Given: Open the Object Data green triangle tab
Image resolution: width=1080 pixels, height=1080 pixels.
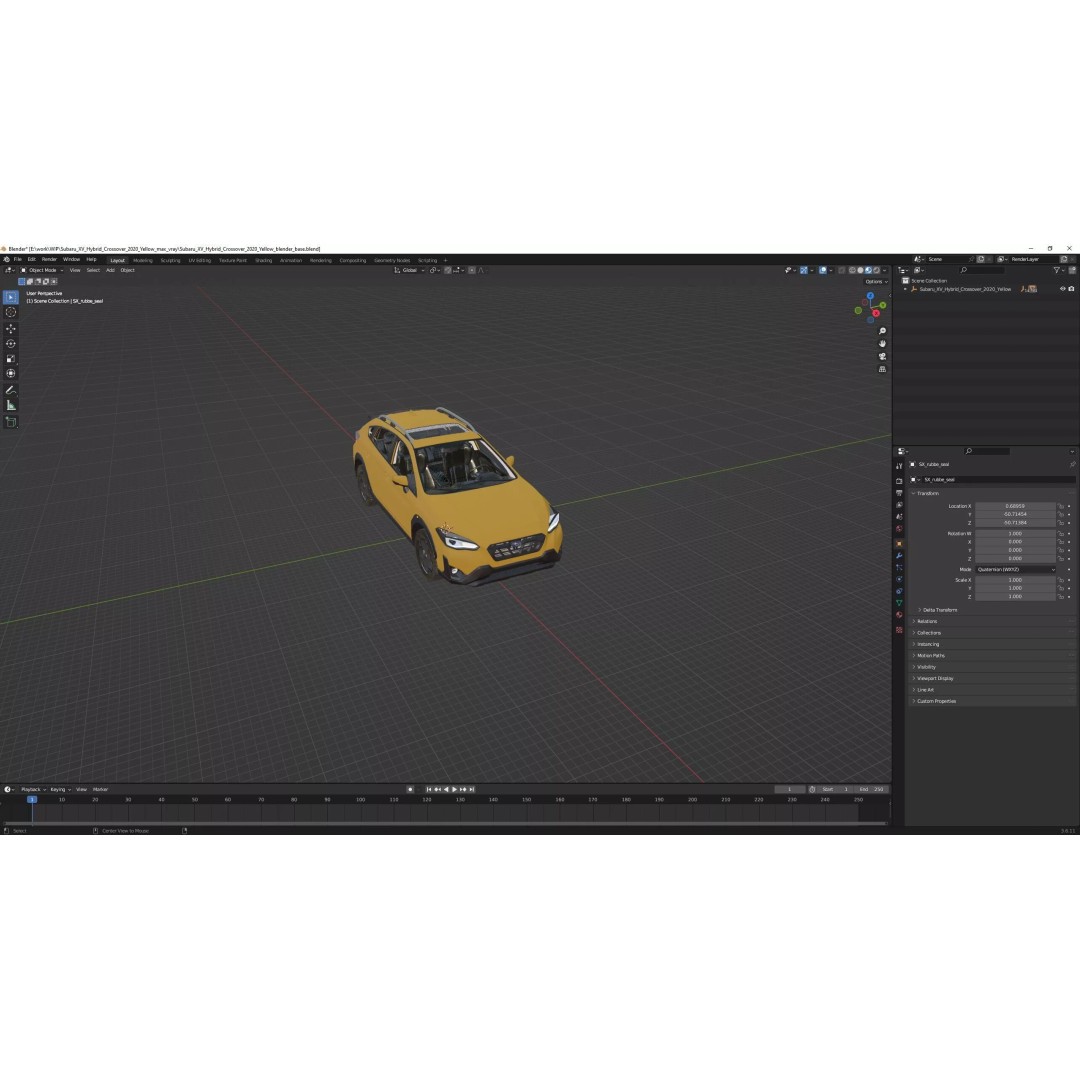Looking at the screenshot, I should click(899, 603).
